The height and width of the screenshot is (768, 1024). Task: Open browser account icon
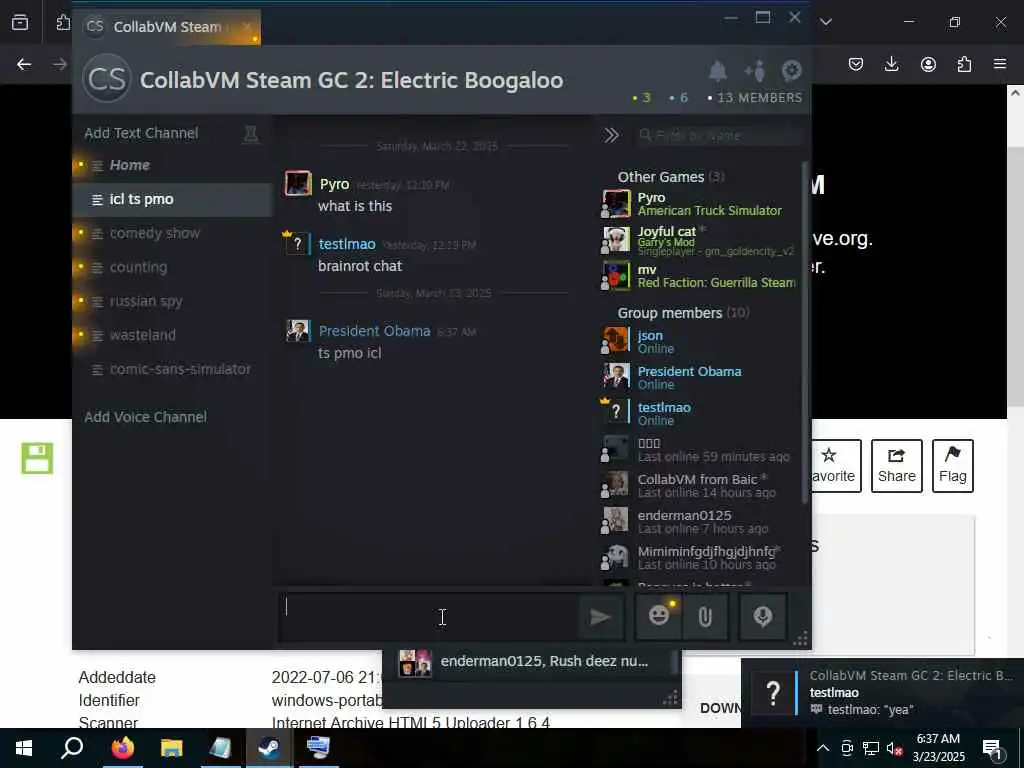(x=928, y=64)
